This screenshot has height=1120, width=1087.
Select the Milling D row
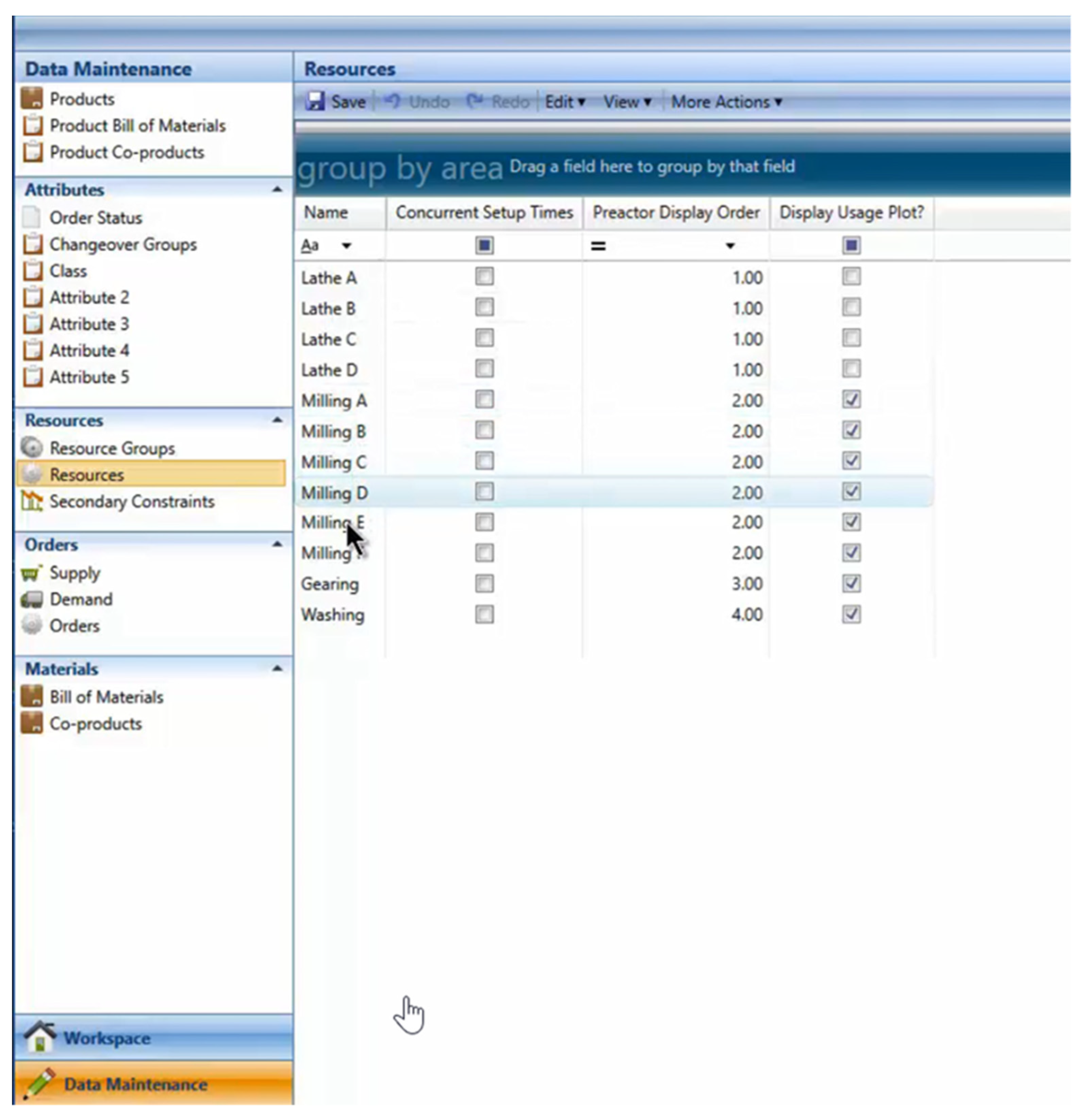pos(334,492)
